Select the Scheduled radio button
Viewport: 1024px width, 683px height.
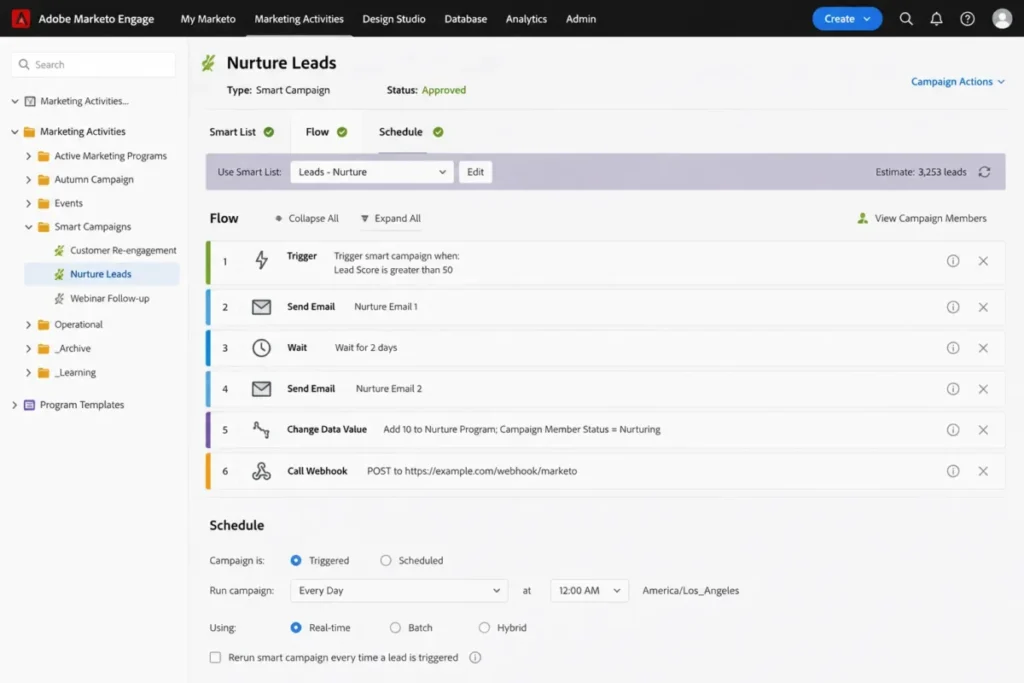[385, 560]
